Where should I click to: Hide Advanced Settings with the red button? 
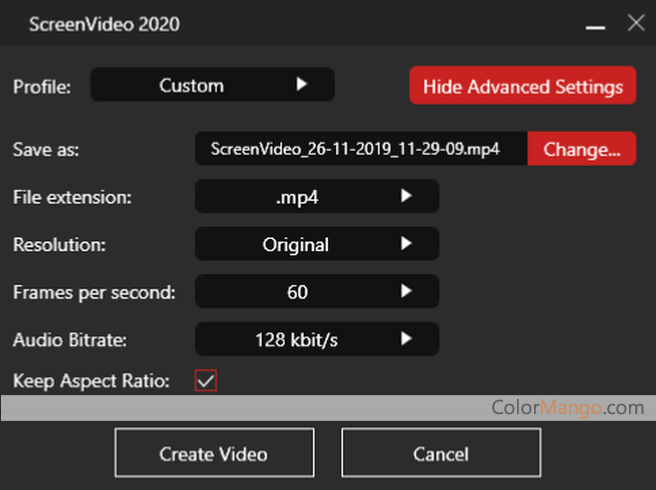click(522, 86)
